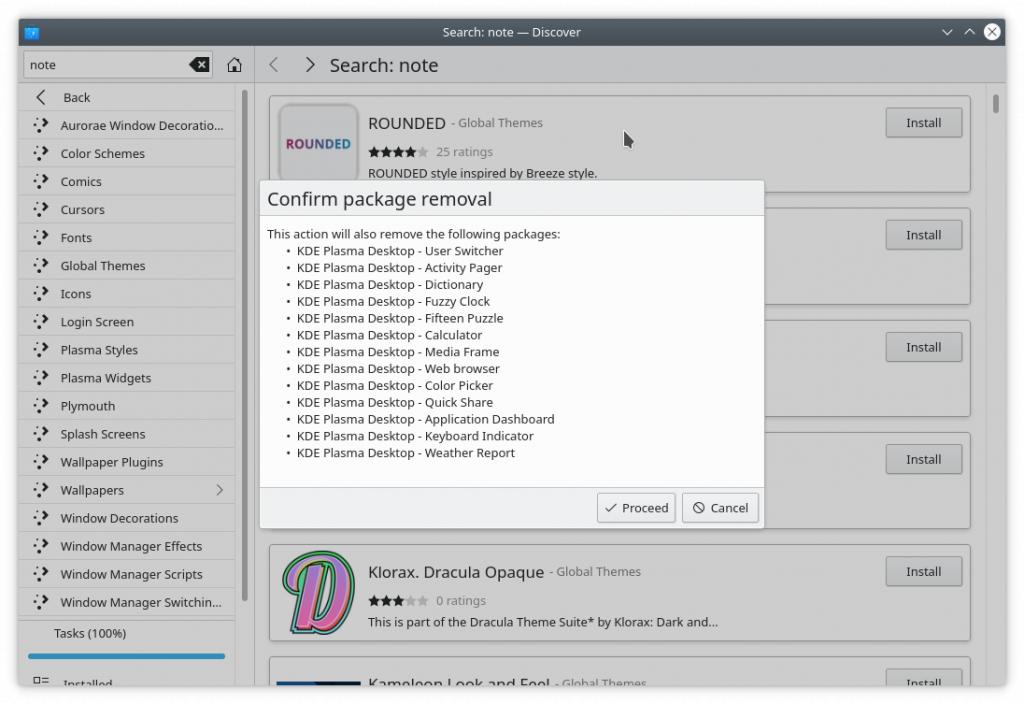Screen dimensions: 1024x704
Task: Click the ROUNDED theme thumbnail
Action: pyautogui.click(x=318, y=143)
